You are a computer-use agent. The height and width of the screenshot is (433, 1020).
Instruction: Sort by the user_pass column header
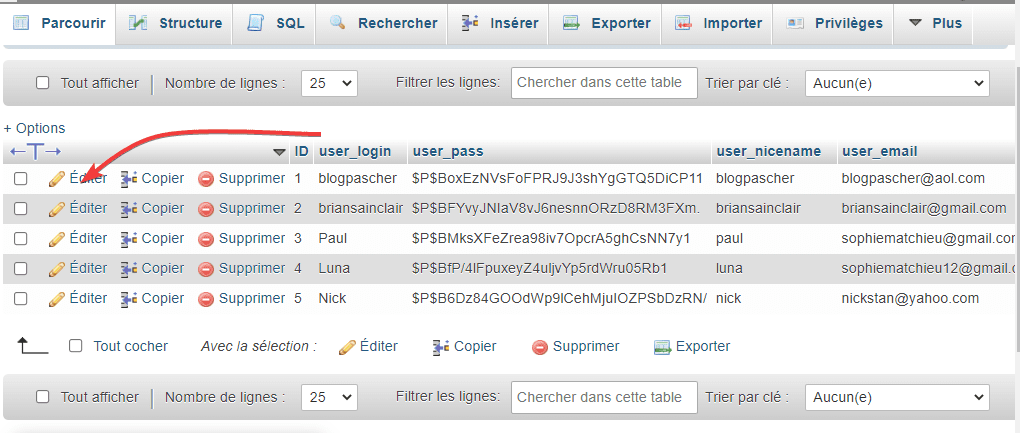point(448,151)
